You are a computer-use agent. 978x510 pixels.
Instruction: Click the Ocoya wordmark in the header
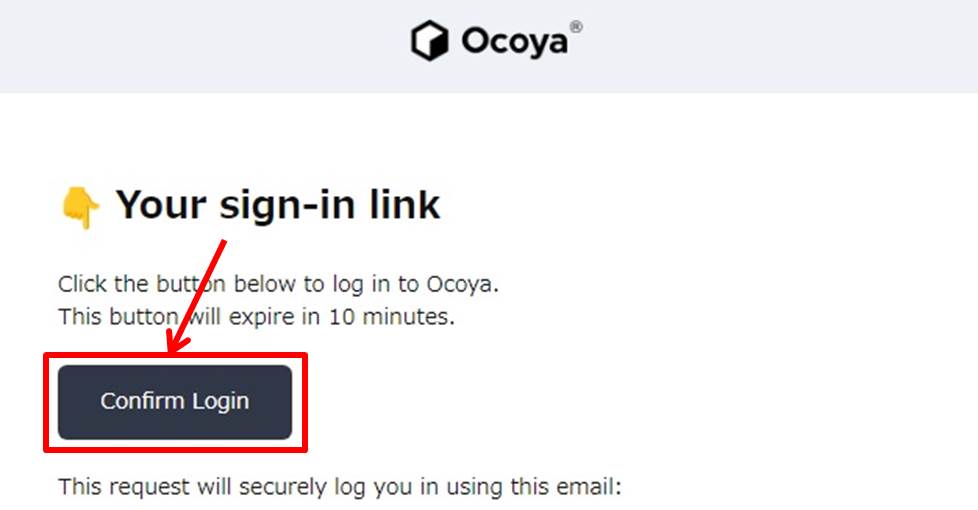click(515, 42)
